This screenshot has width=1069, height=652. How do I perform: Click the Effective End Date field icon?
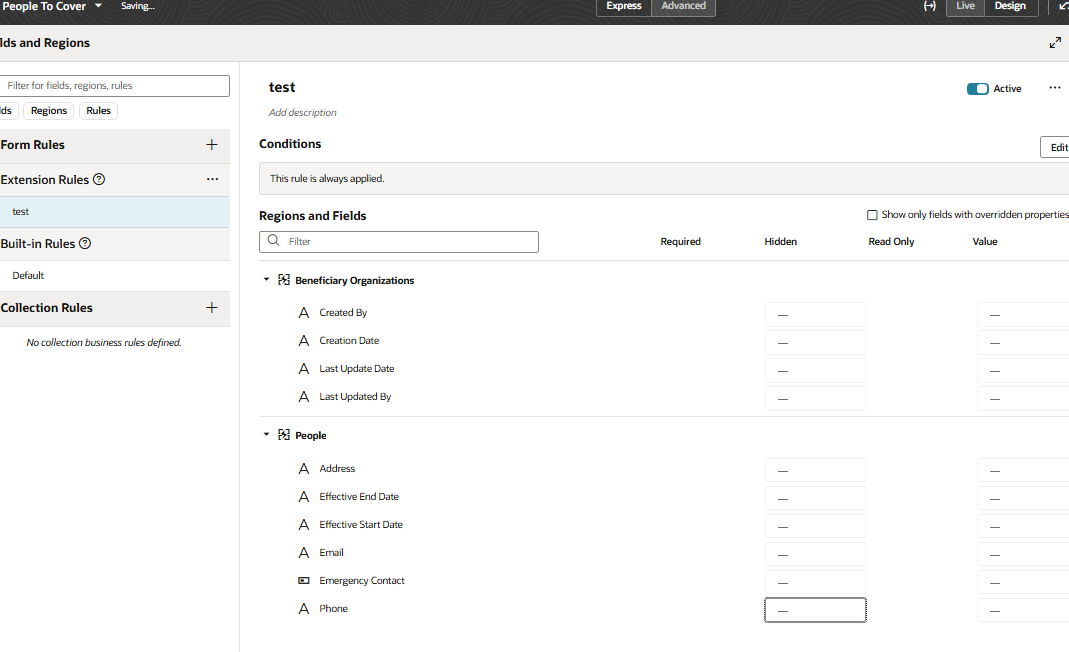tap(304, 497)
